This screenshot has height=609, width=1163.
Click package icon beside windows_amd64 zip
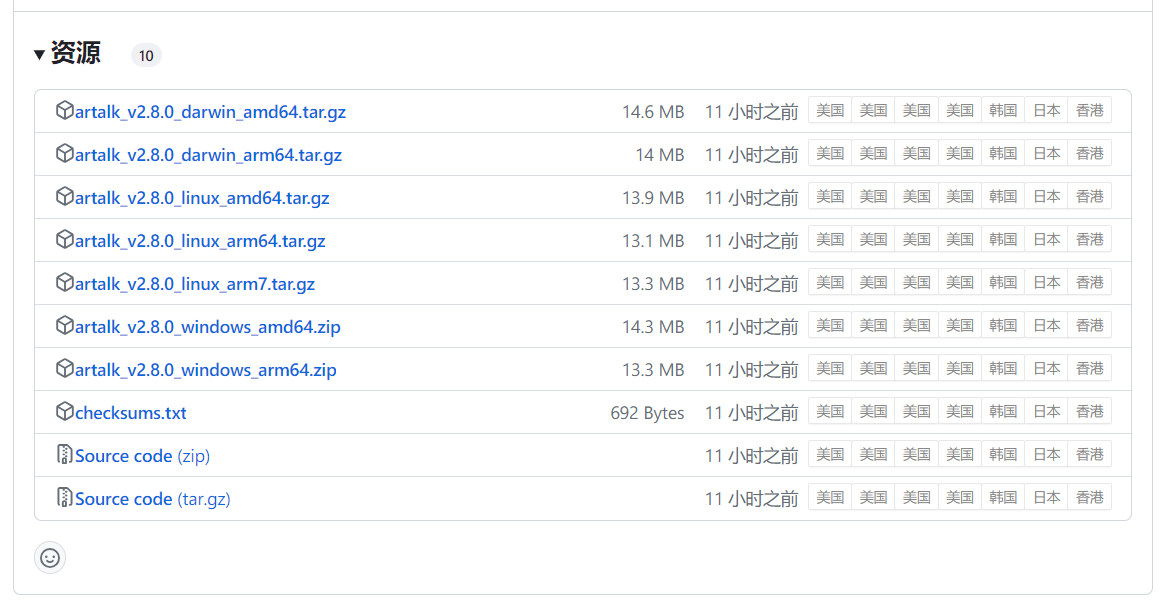(x=64, y=326)
